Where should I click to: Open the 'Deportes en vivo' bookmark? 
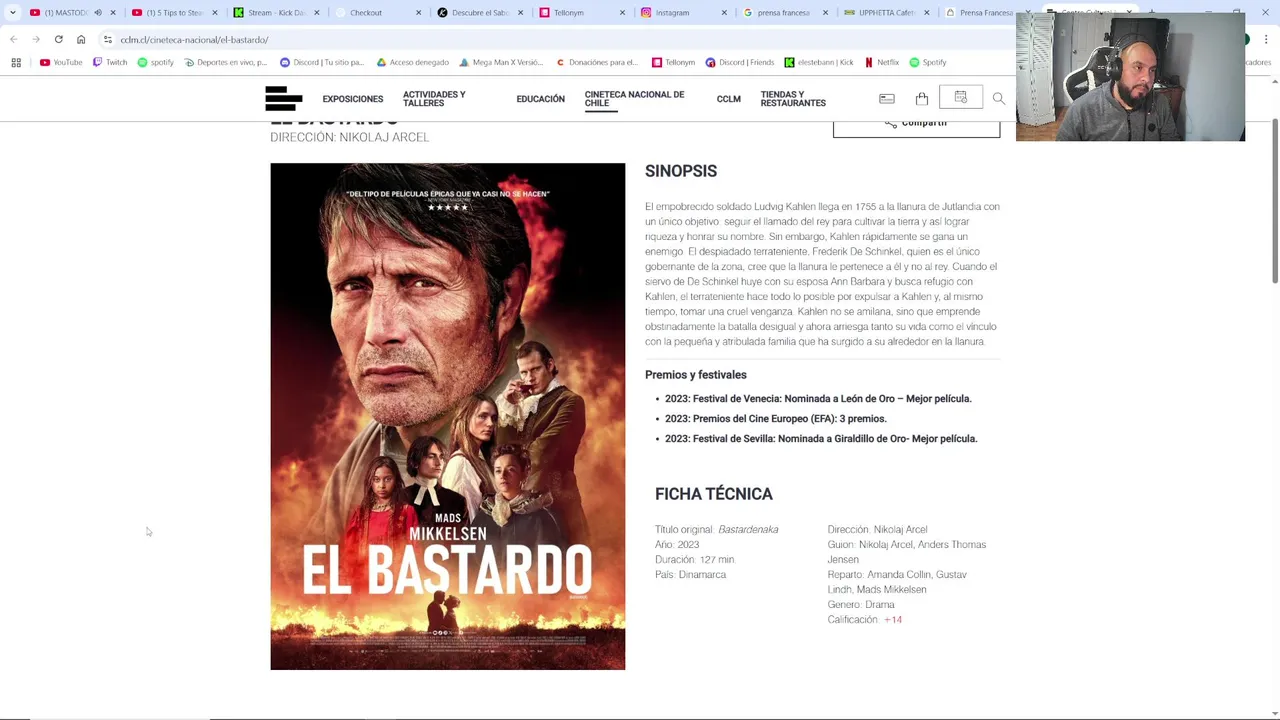[x=226, y=62]
